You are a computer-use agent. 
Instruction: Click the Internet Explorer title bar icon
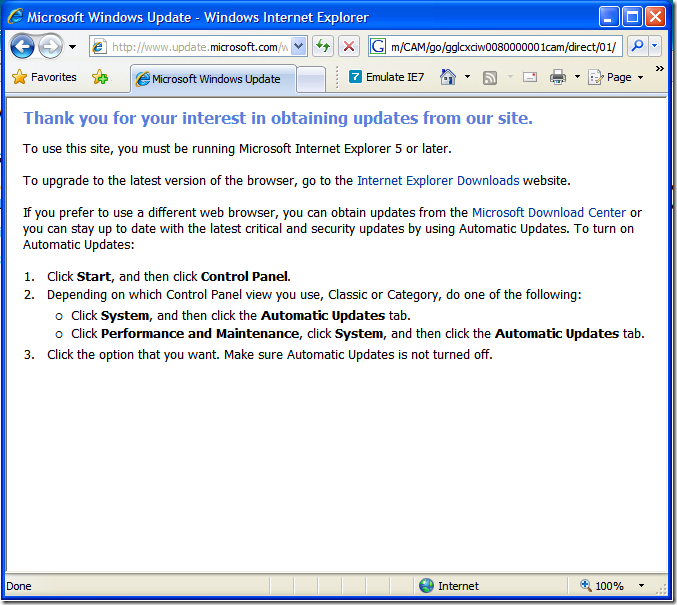point(16,17)
